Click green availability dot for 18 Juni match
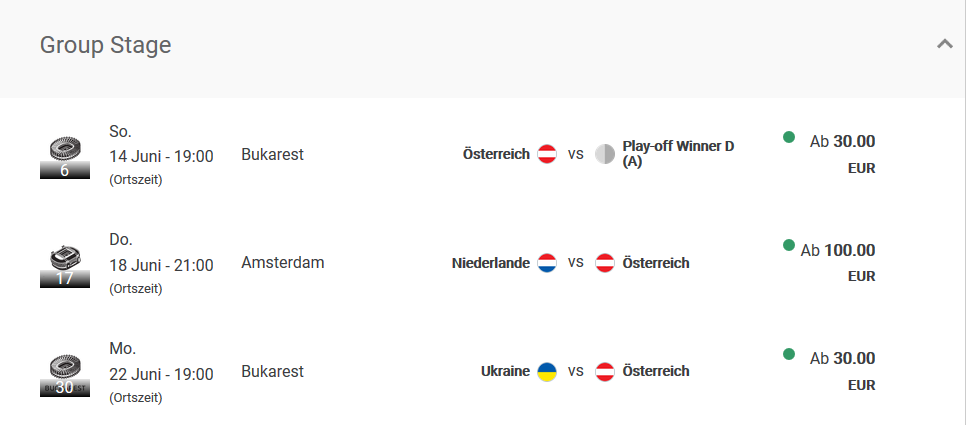The width and height of the screenshot is (968, 425). point(788,245)
